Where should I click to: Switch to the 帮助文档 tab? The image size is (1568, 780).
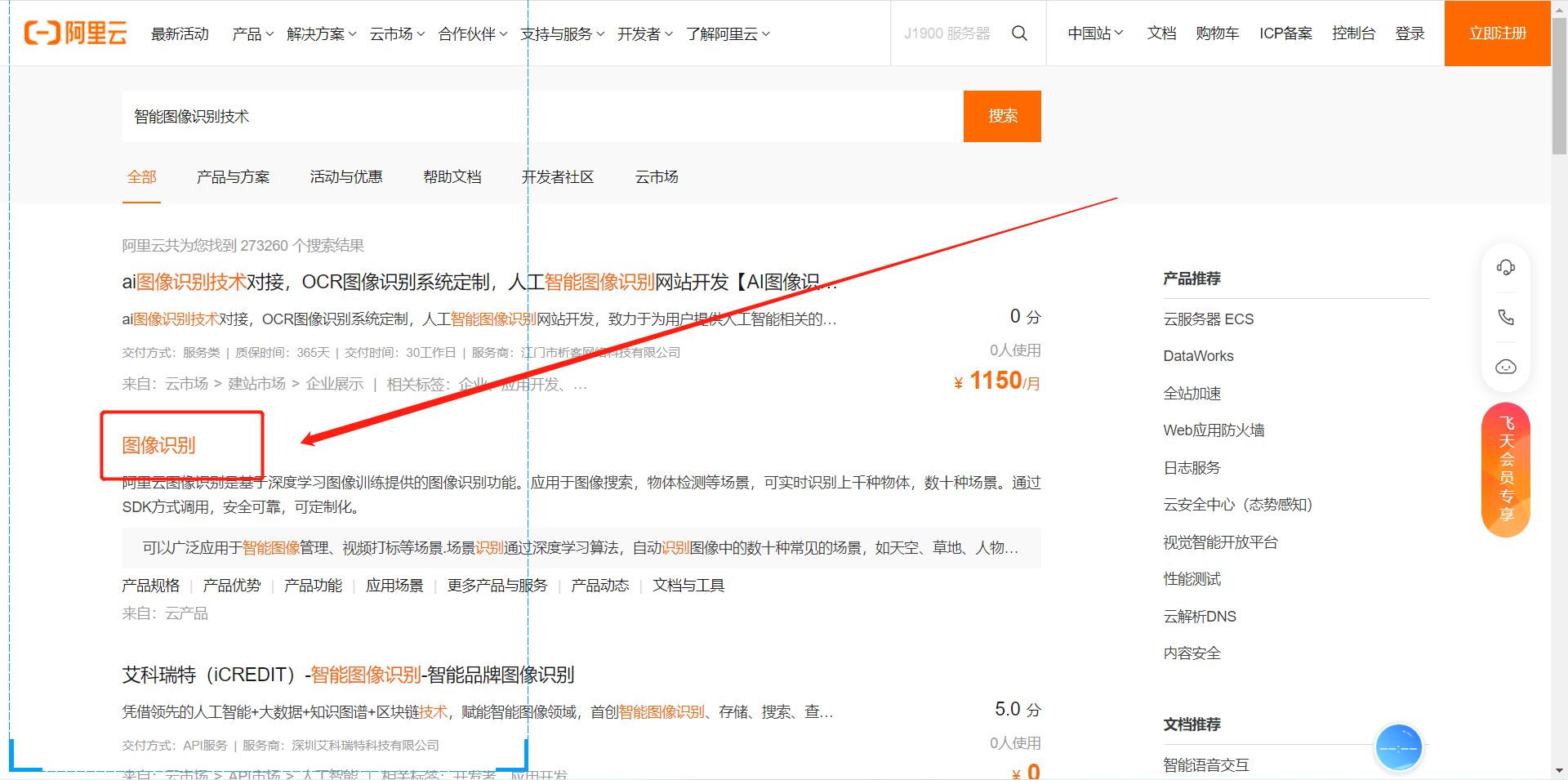[452, 176]
